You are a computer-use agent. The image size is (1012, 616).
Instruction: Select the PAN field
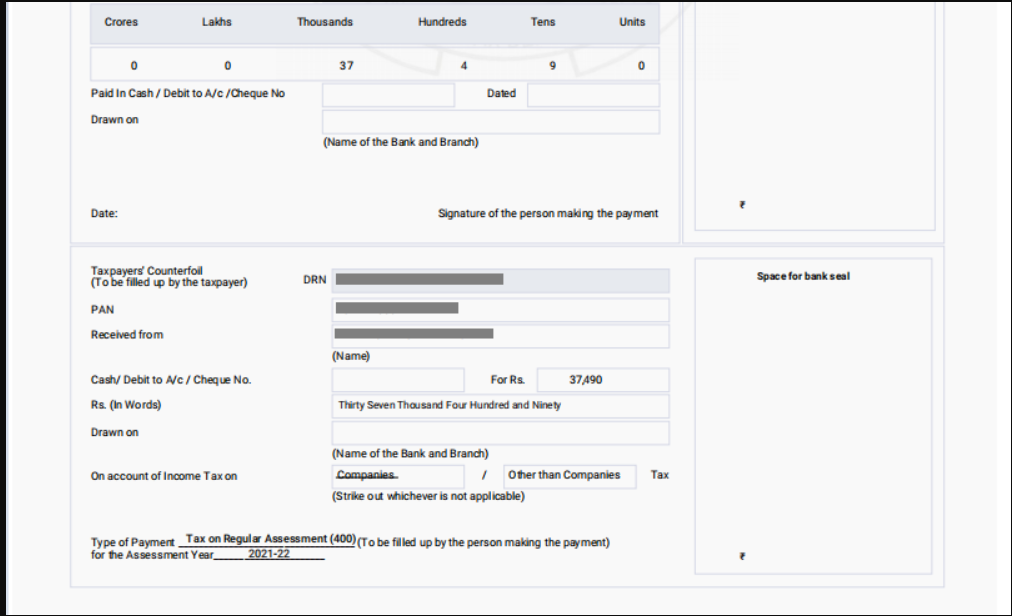[500, 309]
